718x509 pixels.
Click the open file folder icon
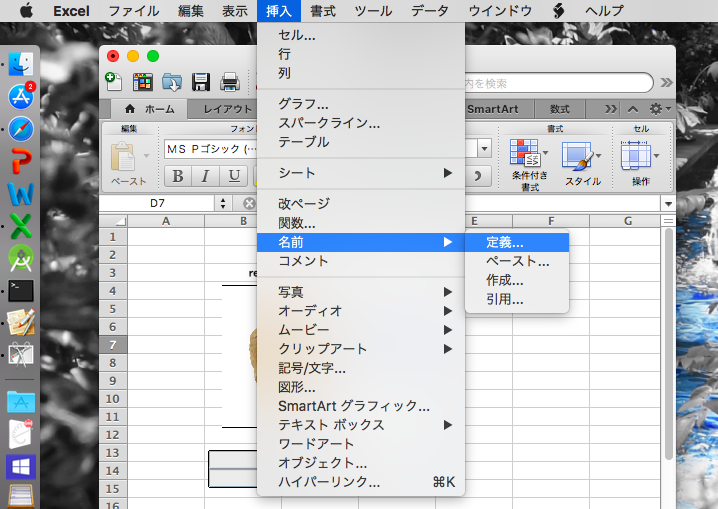point(171,82)
